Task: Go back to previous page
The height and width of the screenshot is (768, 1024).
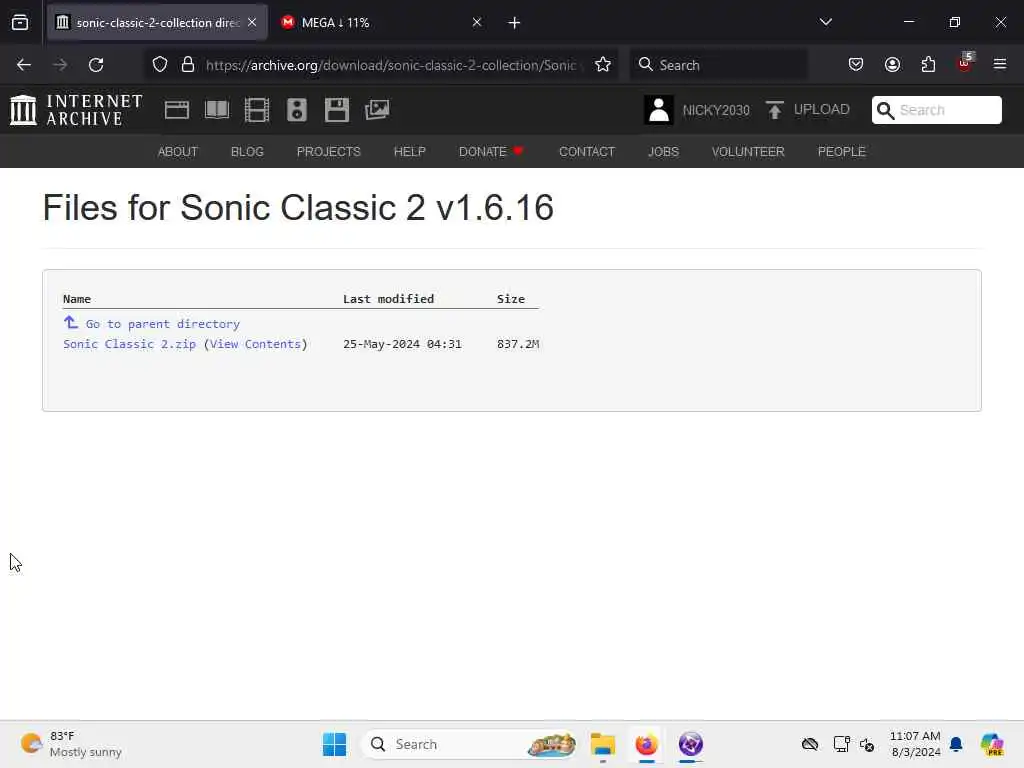Action: 24,65
